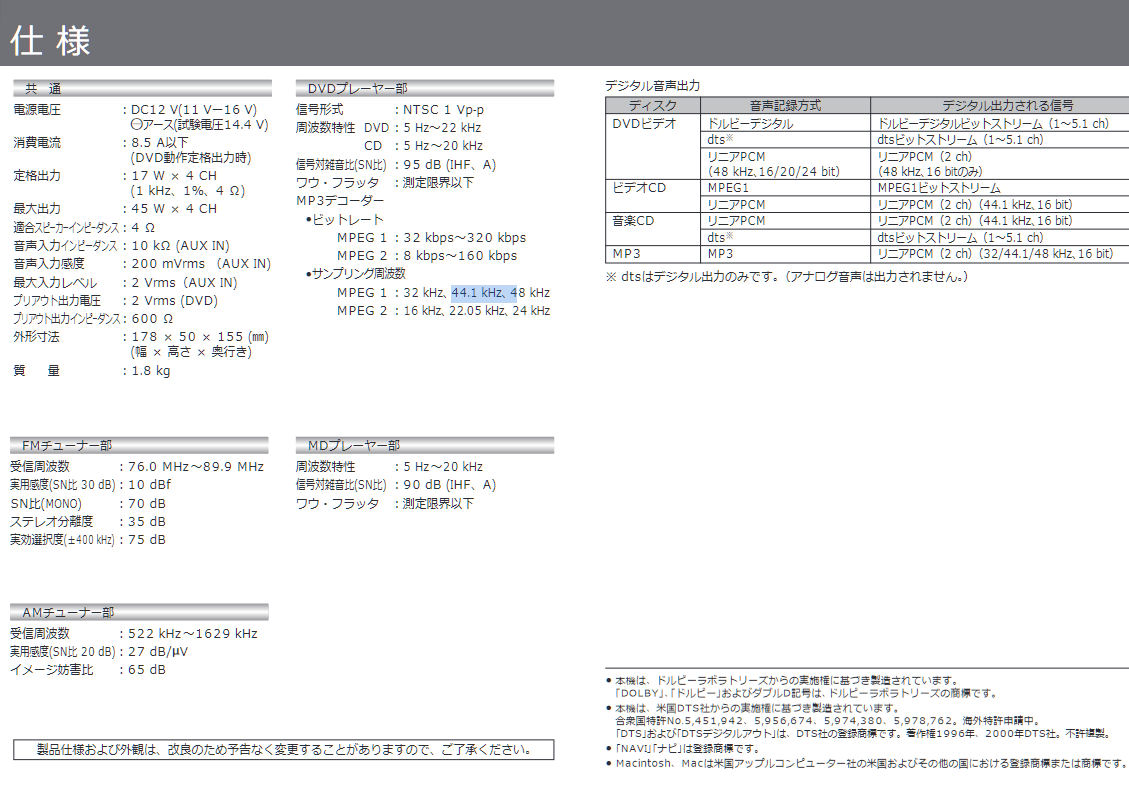
Task: Click the 10 kΩ (AUX IN) value
Action: point(180,246)
